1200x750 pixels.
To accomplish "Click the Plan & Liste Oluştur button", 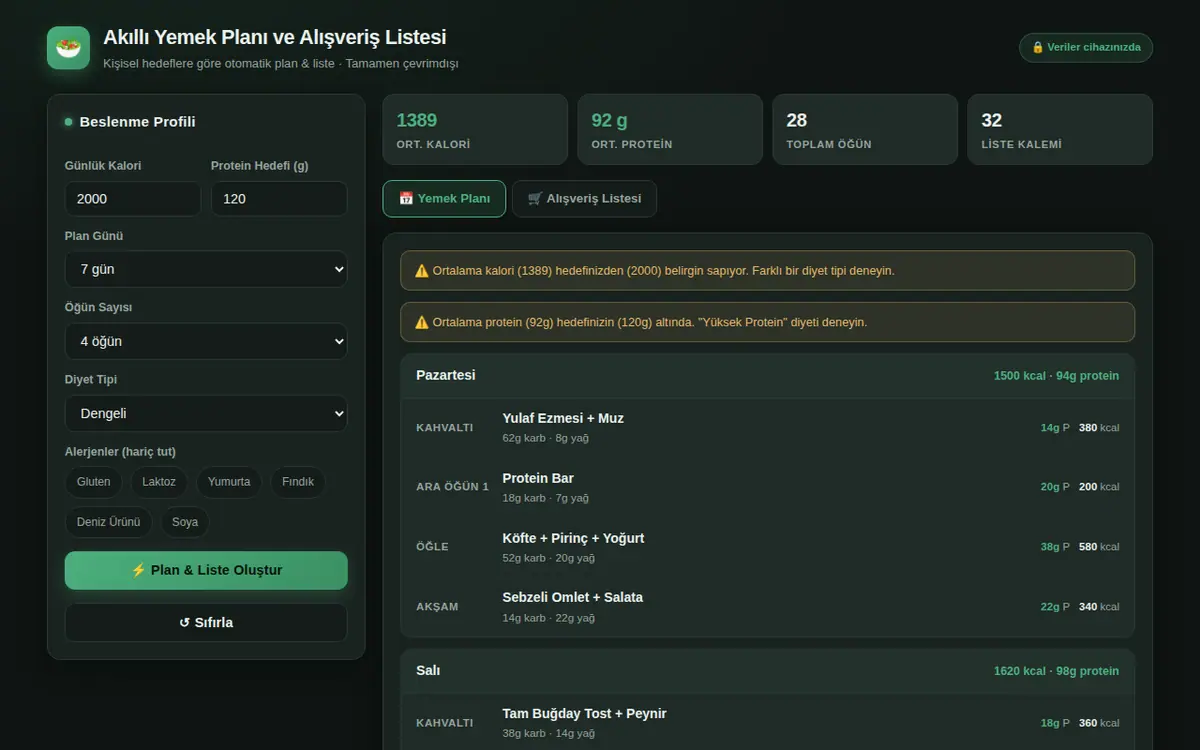I will click(x=206, y=570).
